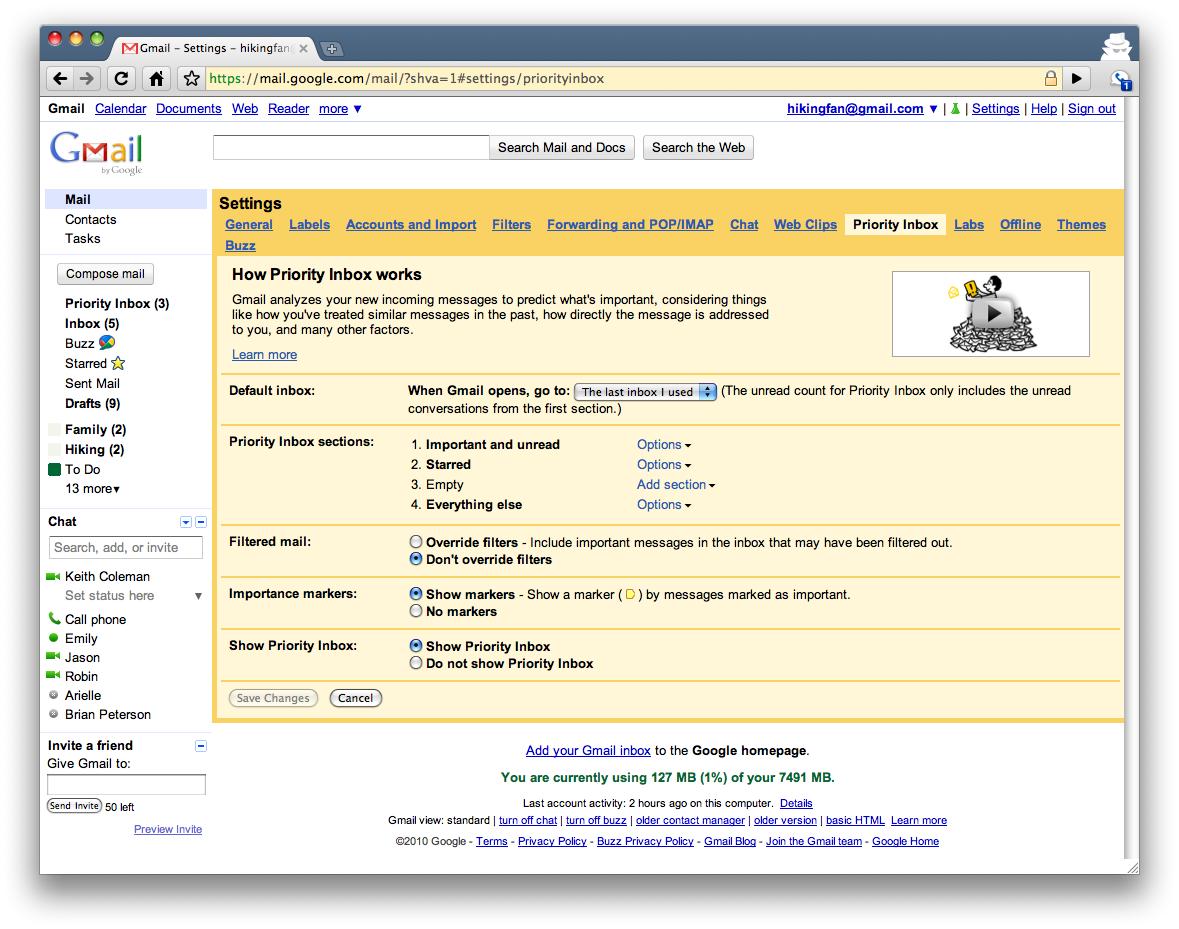Select Do not show Priority Inbox

pyautogui.click(x=415, y=662)
